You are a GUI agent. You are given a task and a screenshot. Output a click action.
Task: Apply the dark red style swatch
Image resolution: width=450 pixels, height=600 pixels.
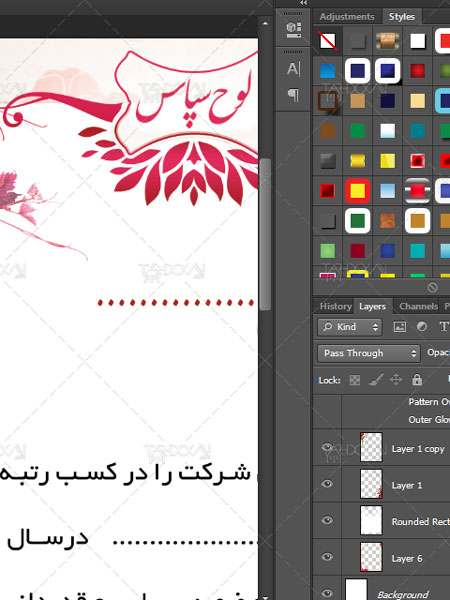pyautogui.click(x=357, y=251)
